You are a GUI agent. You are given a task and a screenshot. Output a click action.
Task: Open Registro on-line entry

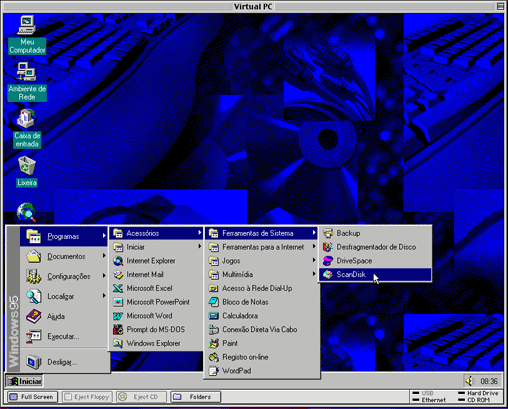262,357
